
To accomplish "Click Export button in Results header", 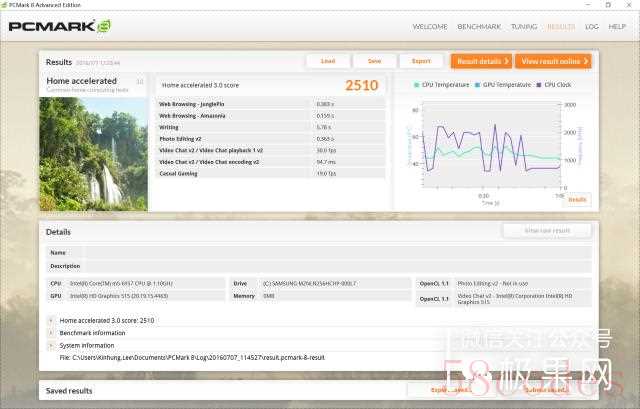I will (x=421, y=61).
